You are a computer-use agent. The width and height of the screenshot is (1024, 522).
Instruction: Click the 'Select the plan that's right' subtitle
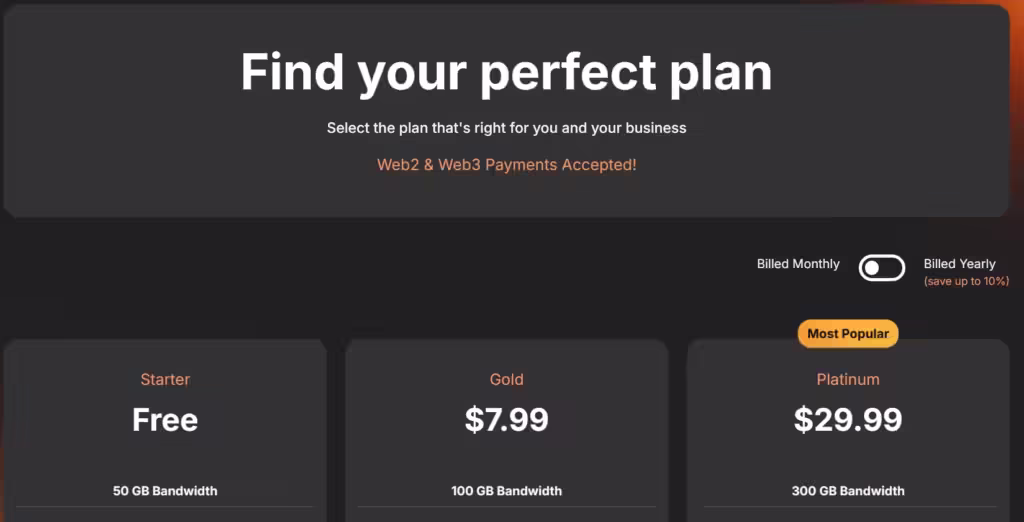(x=507, y=128)
